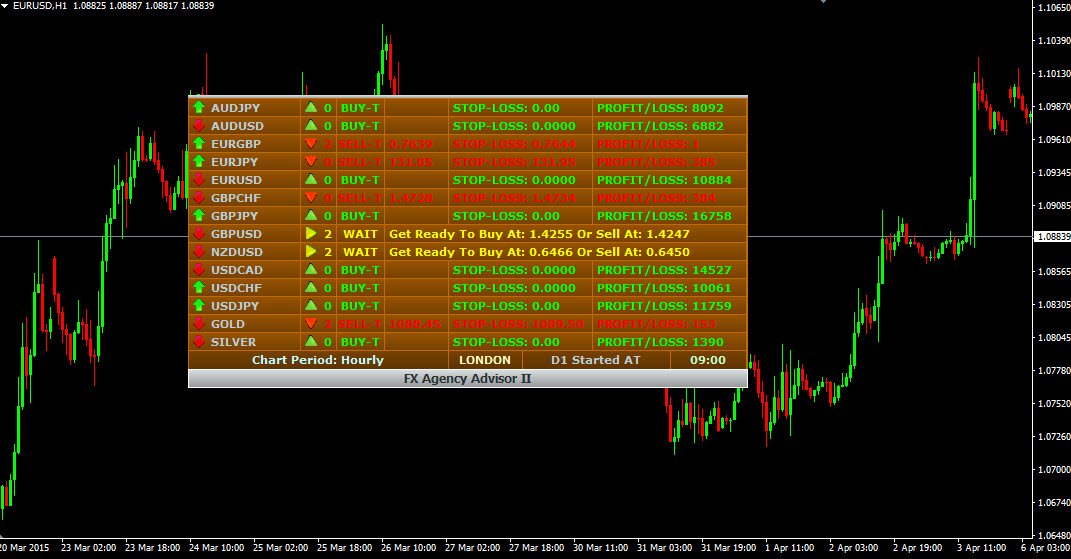1071x559 pixels.
Task: Click the red trend arrow beside AUDUSD
Action: (x=199, y=125)
